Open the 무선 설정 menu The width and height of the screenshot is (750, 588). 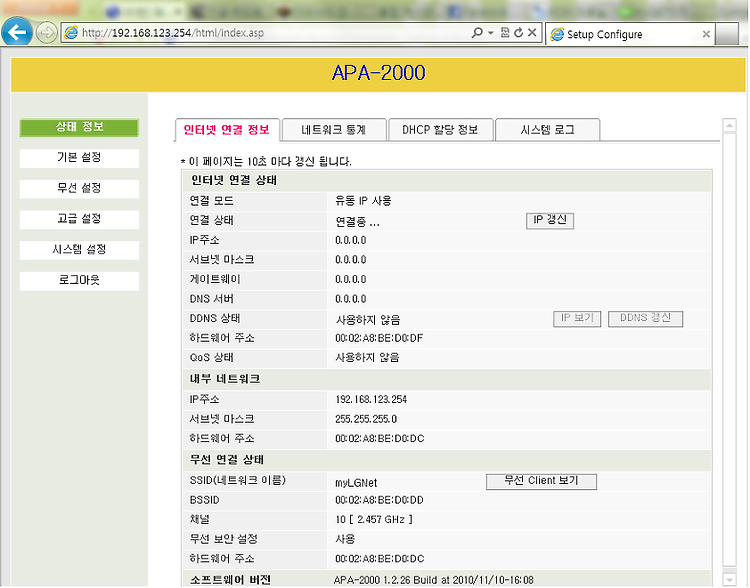[79, 189]
